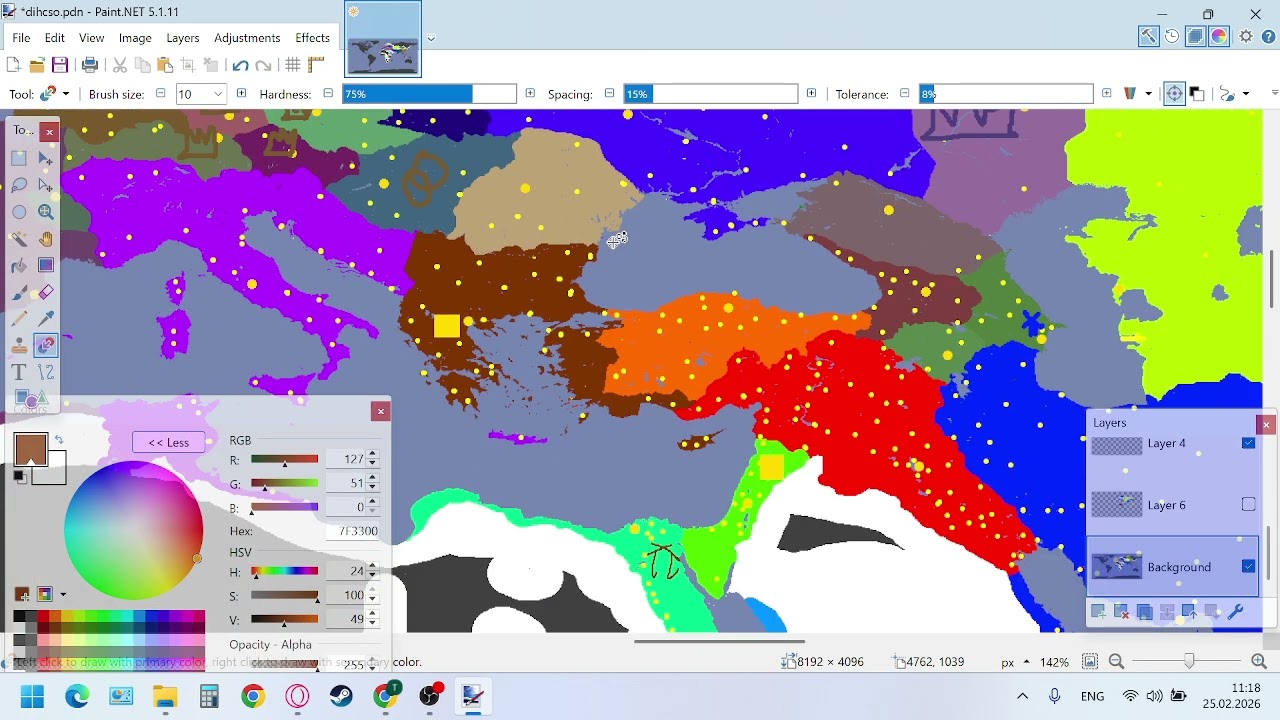Click the Print icon
This screenshot has width=1280, height=720.
tap(90, 65)
